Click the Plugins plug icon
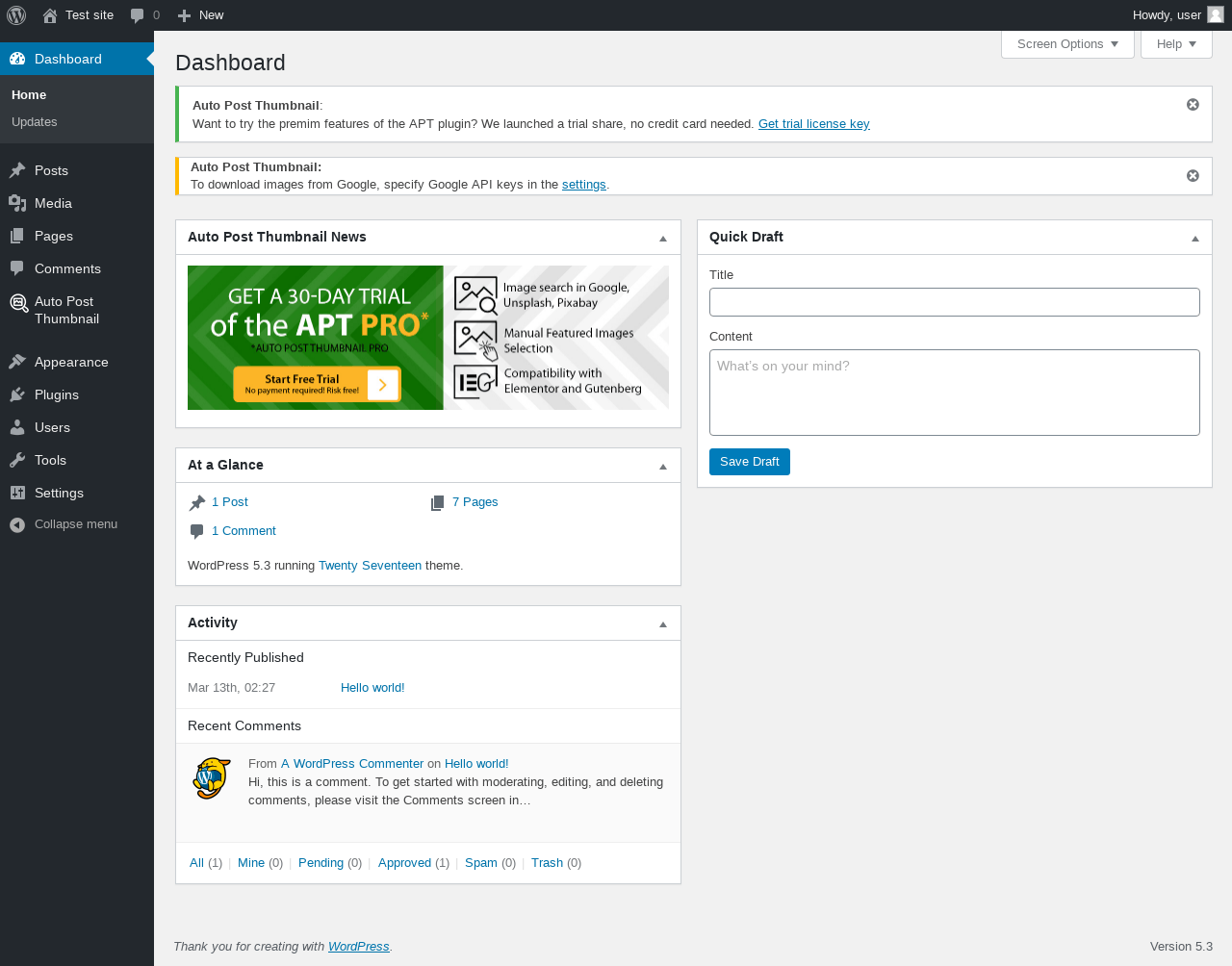 [x=17, y=394]
